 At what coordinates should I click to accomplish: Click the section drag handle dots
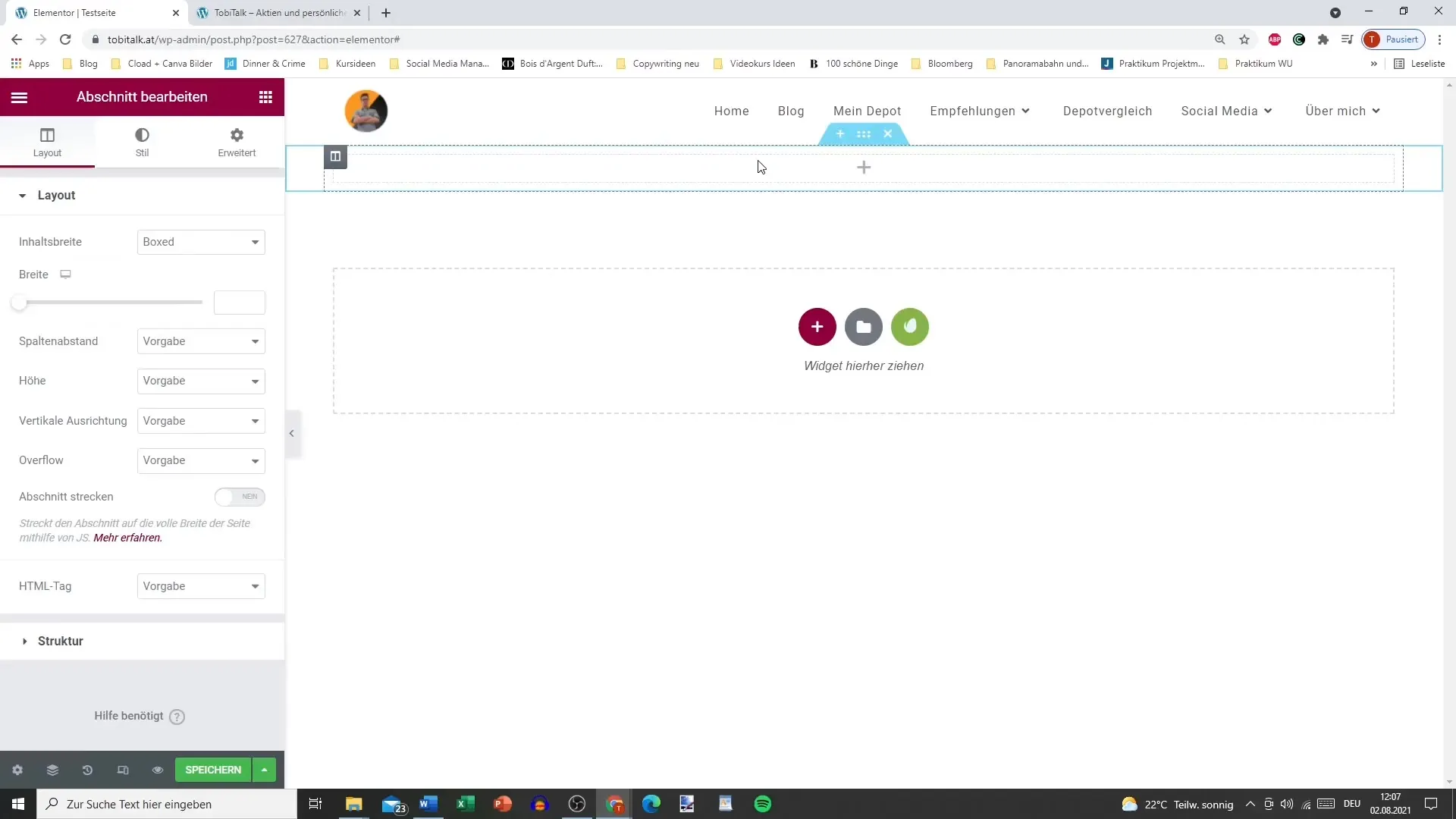coord(864,134)
